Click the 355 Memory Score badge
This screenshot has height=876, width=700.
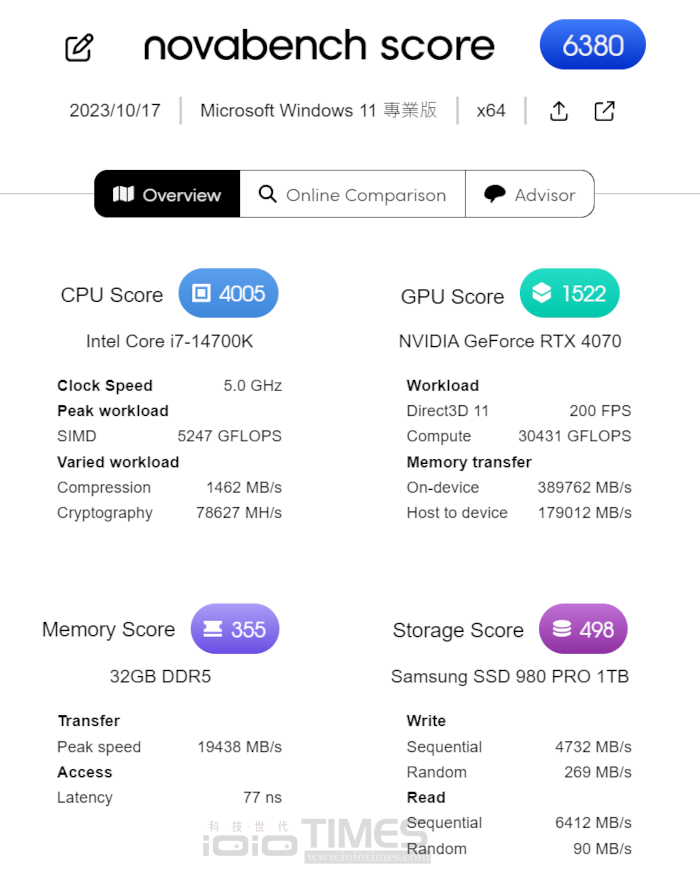point(235,629)
